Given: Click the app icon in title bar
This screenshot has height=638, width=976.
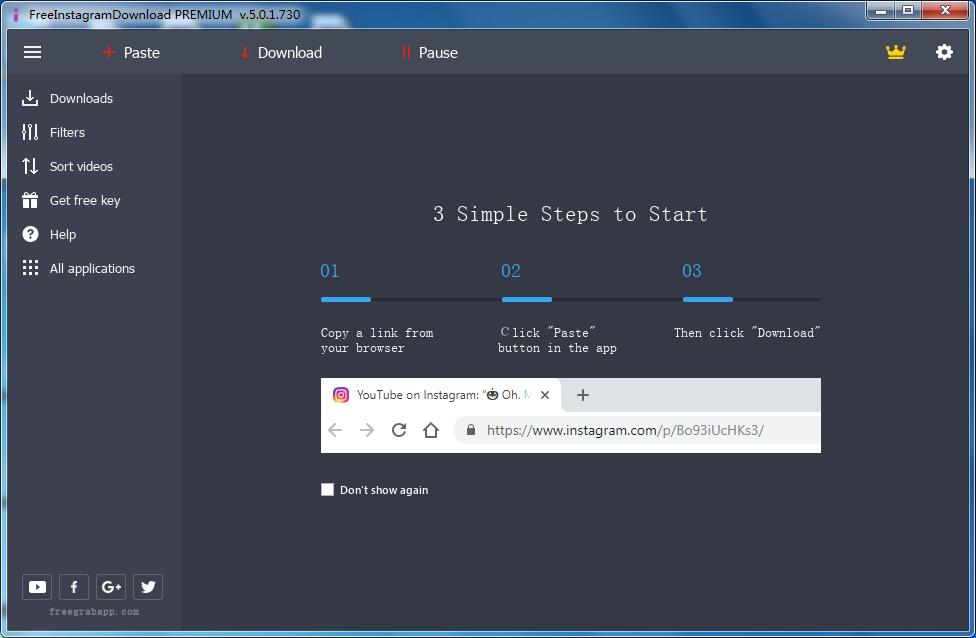Looking at the screenshot, I should click(x=16, y=14).
